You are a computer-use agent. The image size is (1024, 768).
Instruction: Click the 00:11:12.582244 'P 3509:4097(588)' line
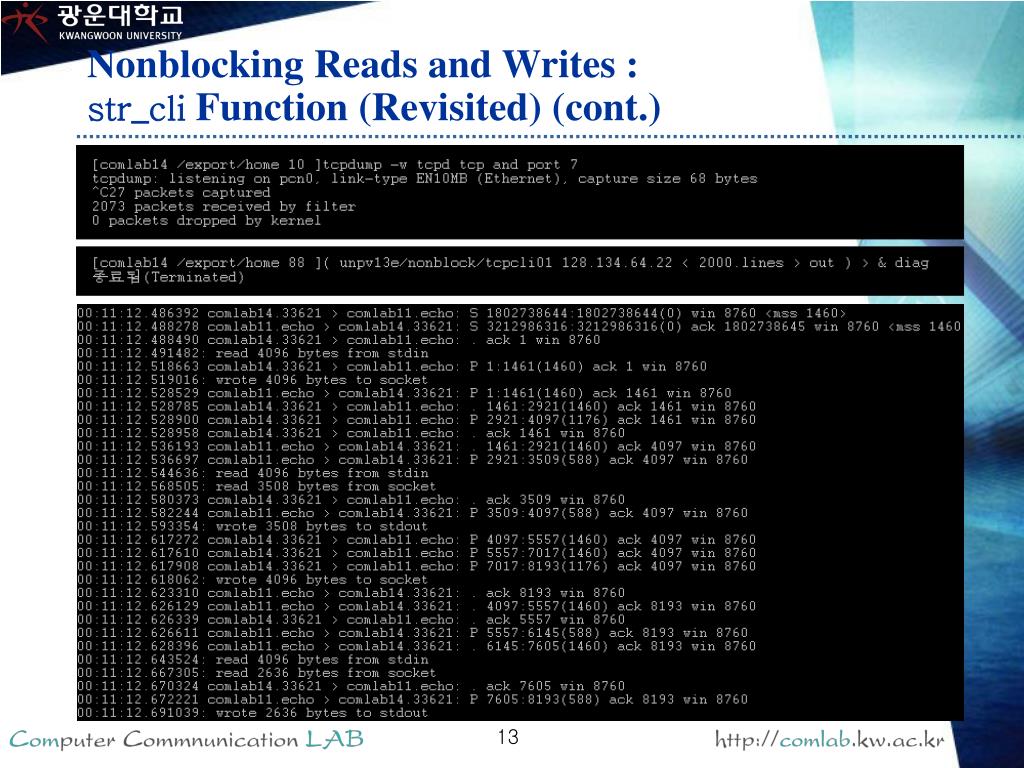click(412, 513)
